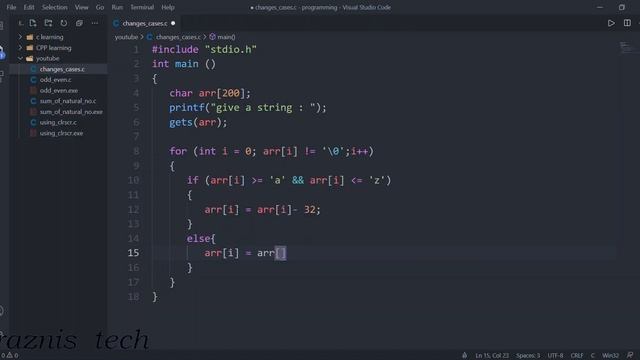Open changes_cases.c in the explorer tree

pyautogui.click(x=62, y=69)
